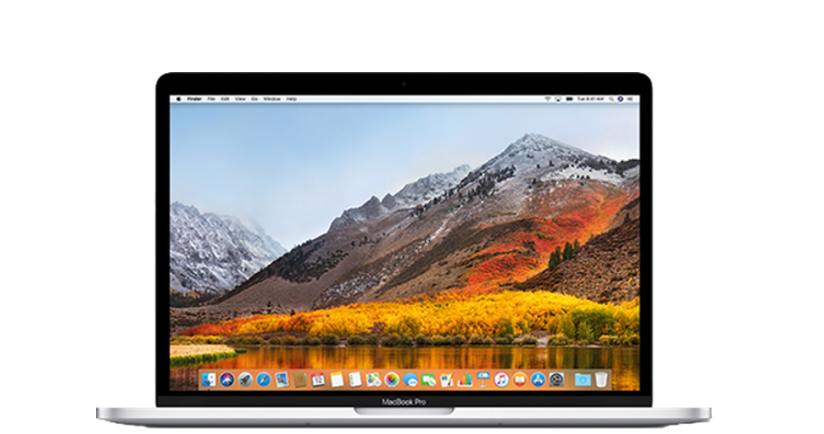Open FaceTime icon in Dock

pyautogui.click(x=428, y=379)
